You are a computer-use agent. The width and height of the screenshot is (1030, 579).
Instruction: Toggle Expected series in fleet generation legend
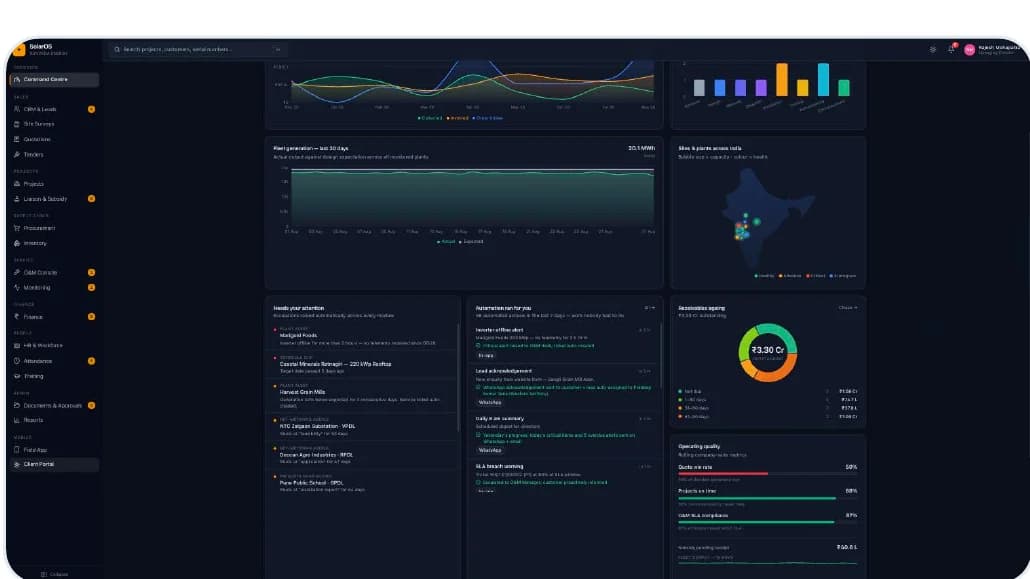point(471,242)
